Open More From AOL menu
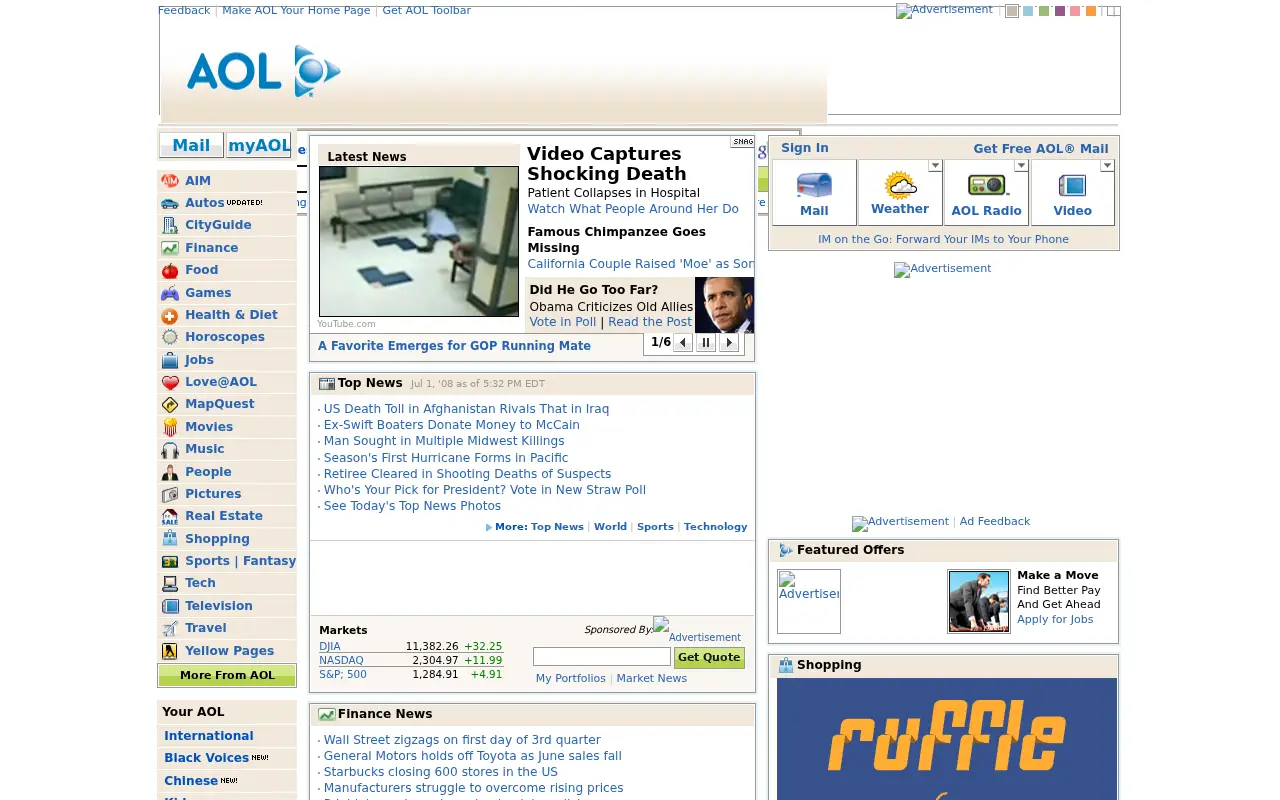This screenshot has width=1280, height=800. click(227, 676)
